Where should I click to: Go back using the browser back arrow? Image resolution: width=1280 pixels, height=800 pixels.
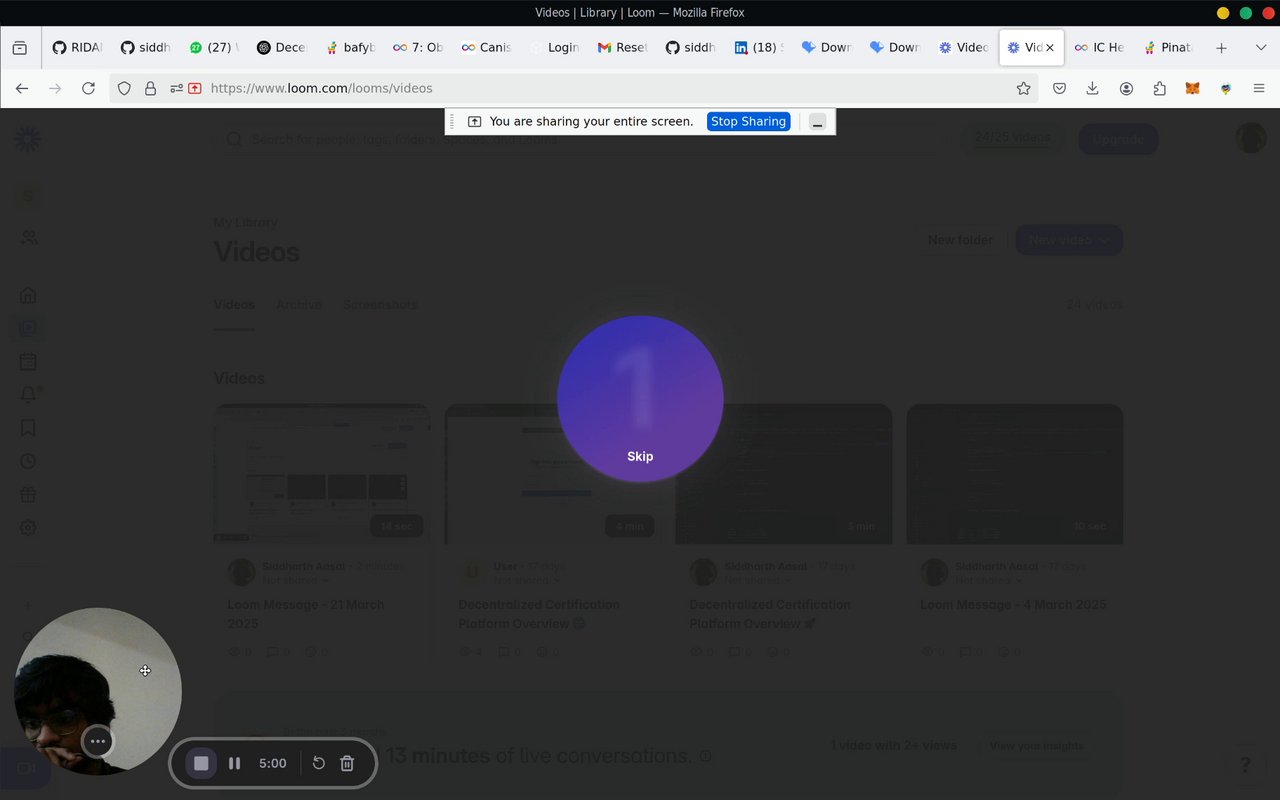pyautogui.click(x=22, y=88)
